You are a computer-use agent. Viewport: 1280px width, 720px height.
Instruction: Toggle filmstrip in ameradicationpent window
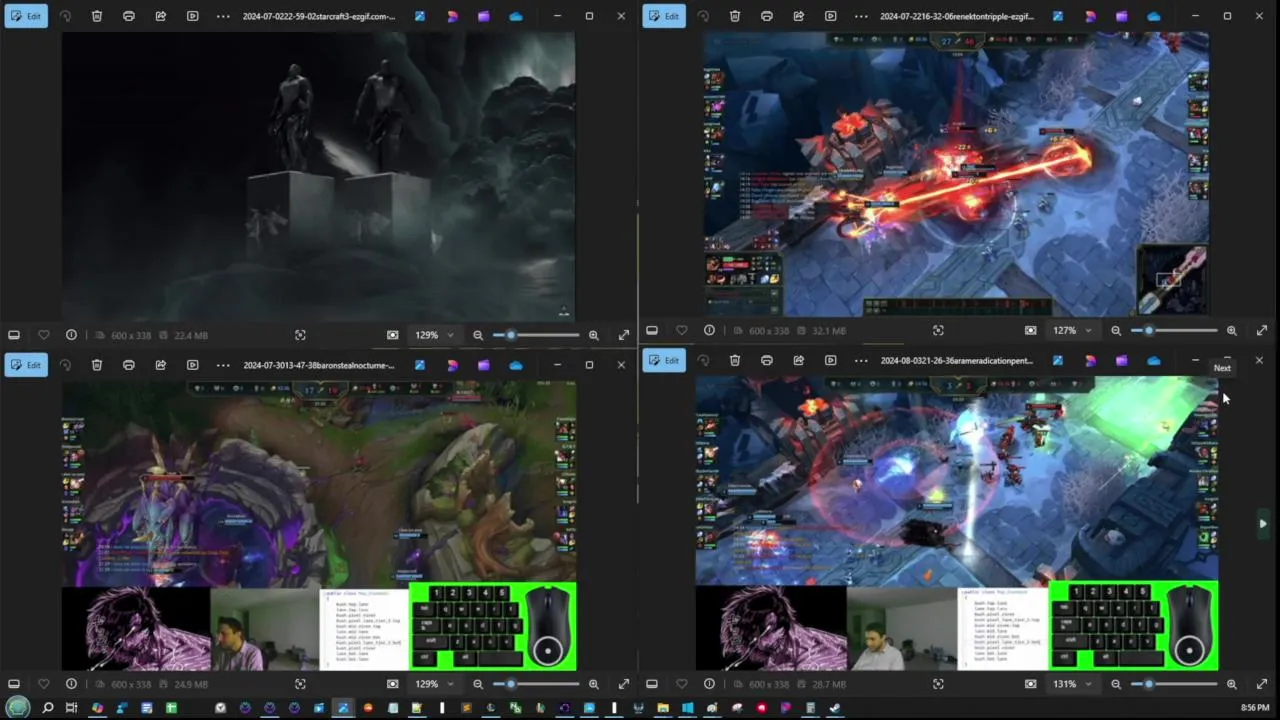tap(652, 684)
